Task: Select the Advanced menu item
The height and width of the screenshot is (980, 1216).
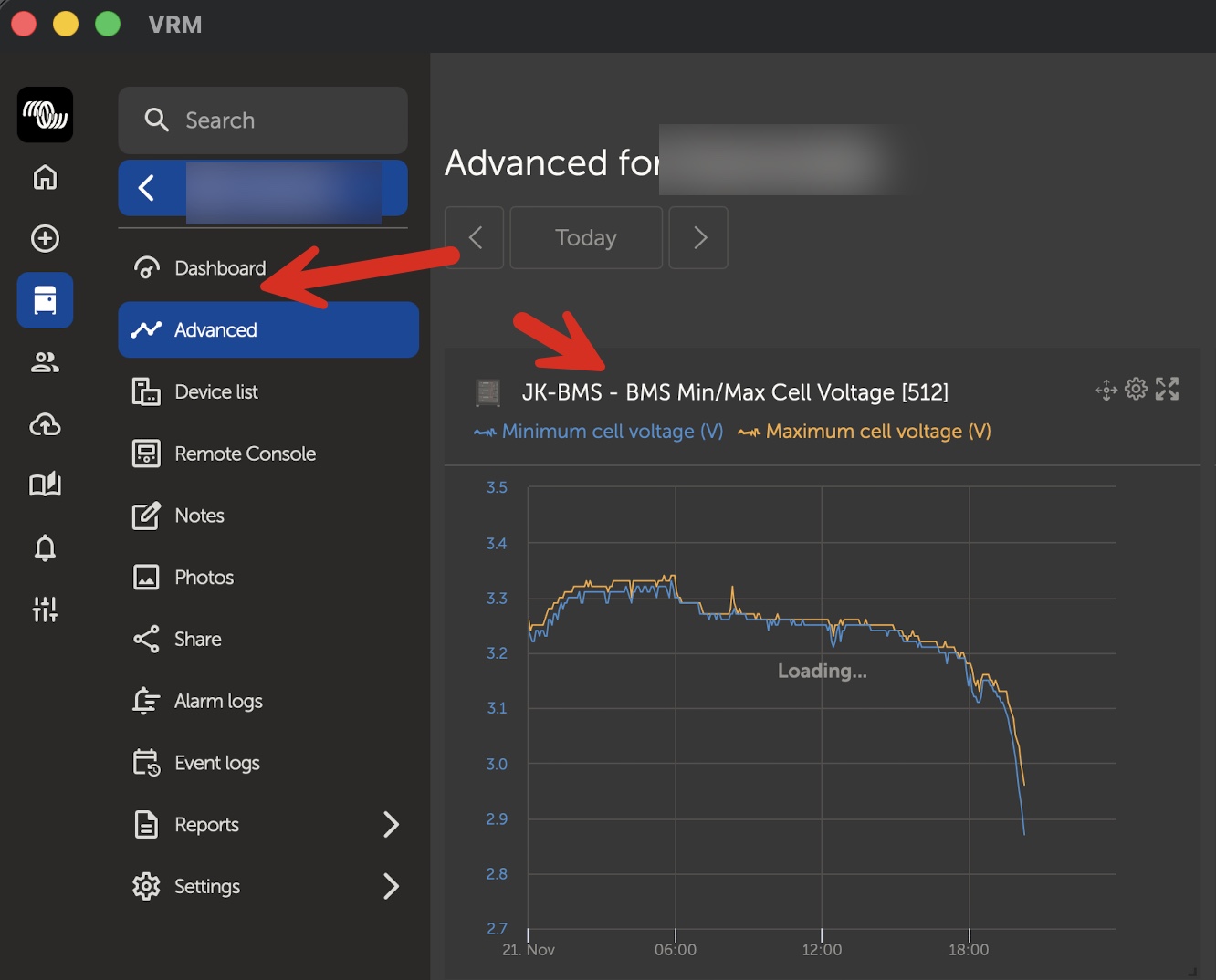Action: pyautogui.click(x=268, y=329)
